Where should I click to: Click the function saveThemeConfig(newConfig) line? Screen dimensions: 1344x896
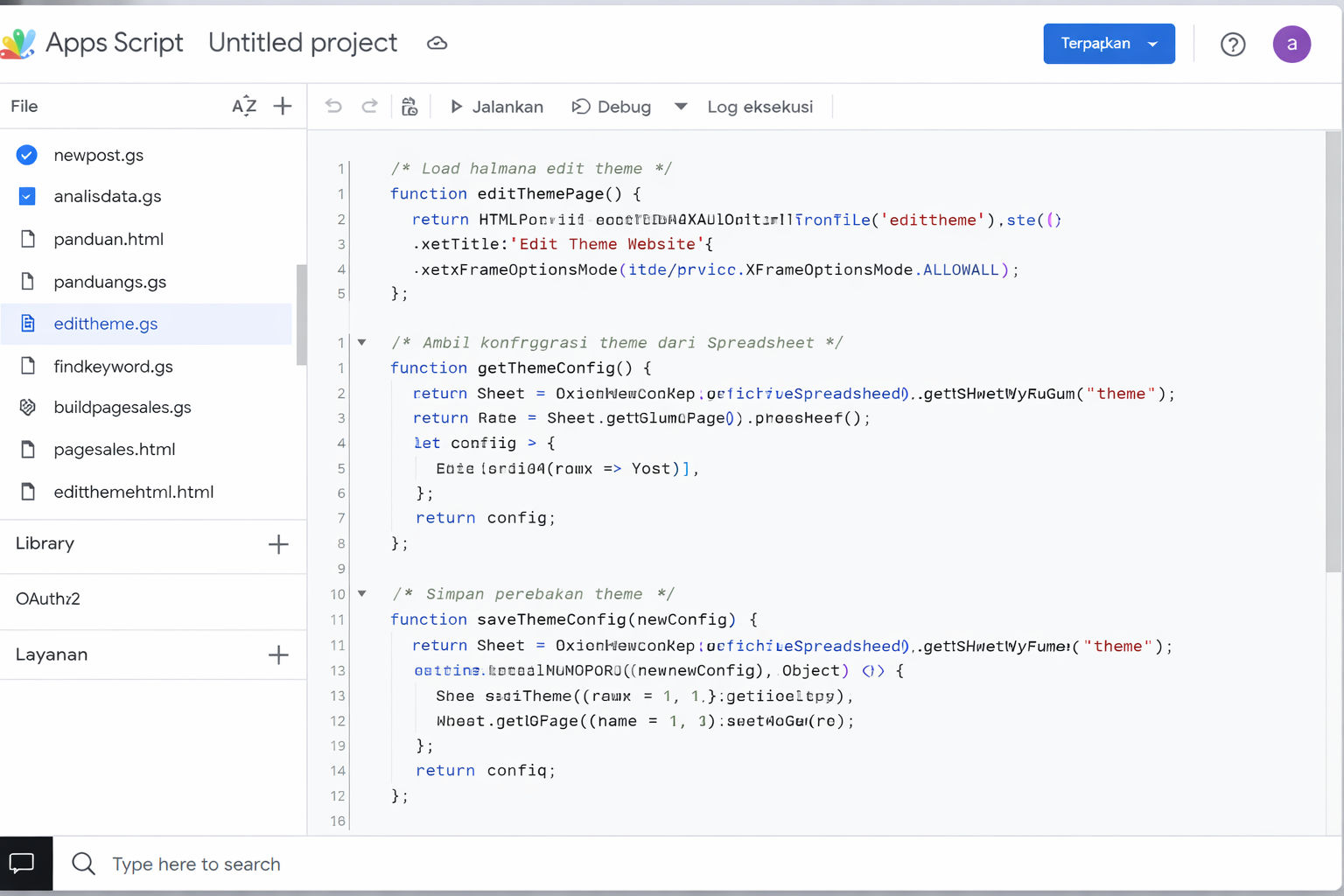[574, 619]
